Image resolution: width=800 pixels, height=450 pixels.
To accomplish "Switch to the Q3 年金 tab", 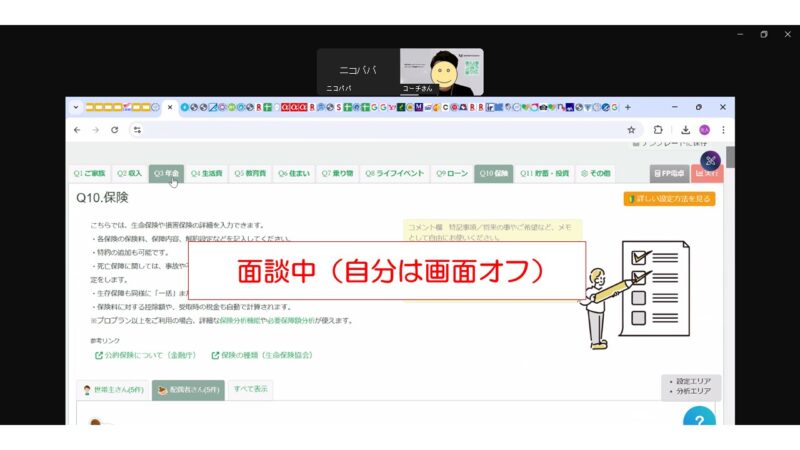I will pyautogui.click(x=166, y=173).
